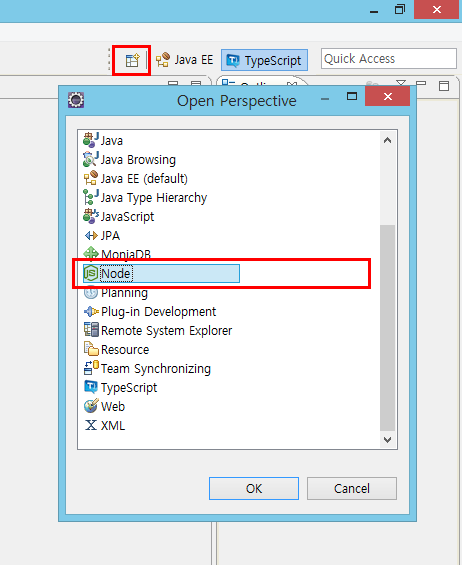This screenshot has width=462, height=565.
Task: Switch to the Java EE perspective button
Action: tap(185, 60)
